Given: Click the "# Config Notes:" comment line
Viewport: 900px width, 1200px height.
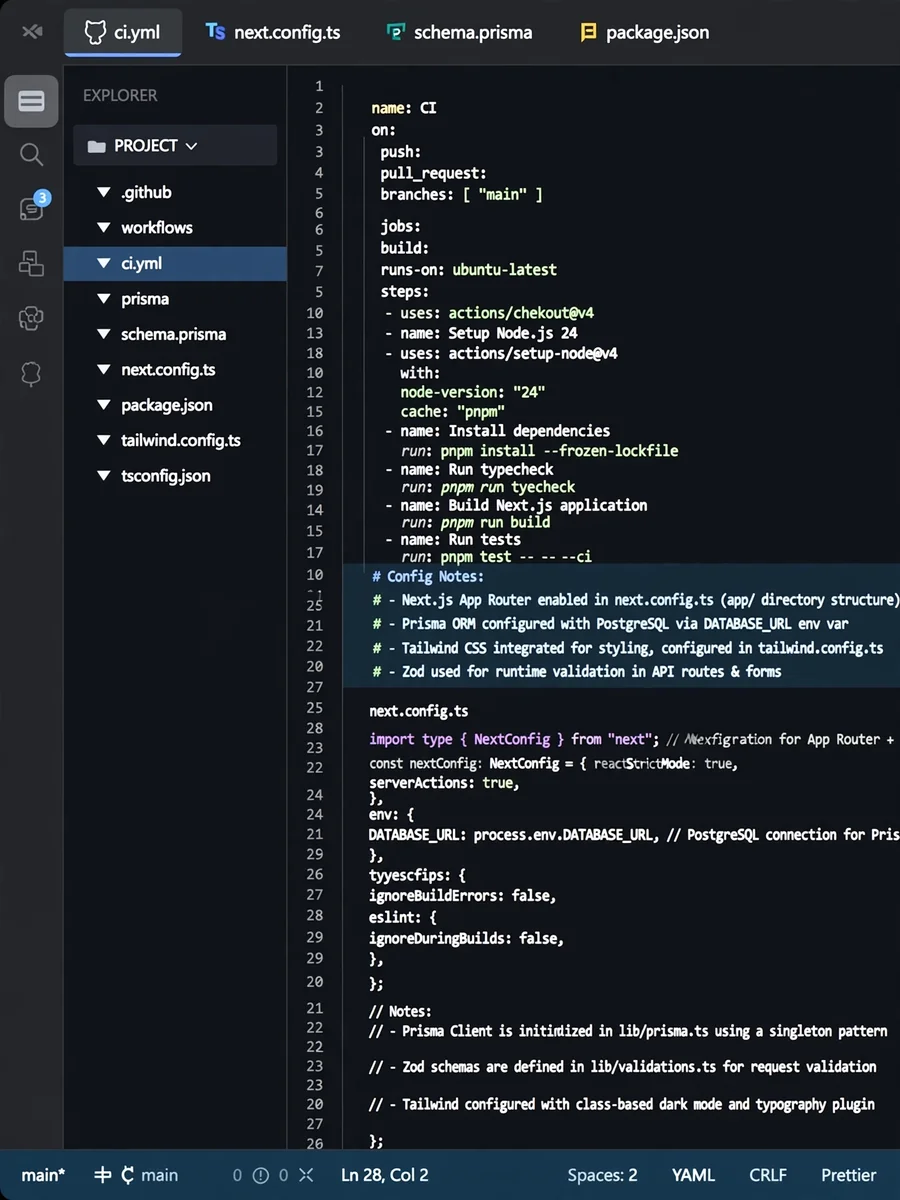Looking at the screenshot, I should tap(428, 576).
